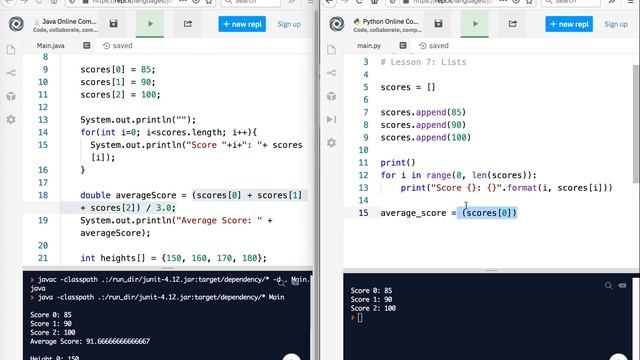Share the Java repl with the share icon

pos(188,24)
